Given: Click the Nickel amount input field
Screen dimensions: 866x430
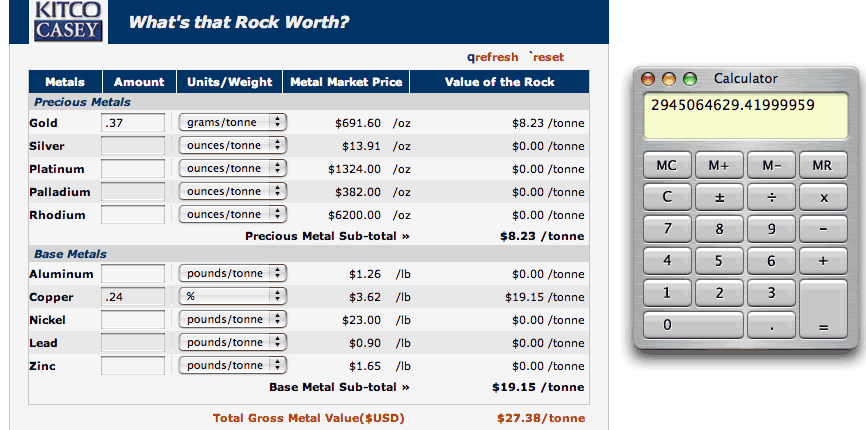Looking at the screenshot, I should 133,320.
